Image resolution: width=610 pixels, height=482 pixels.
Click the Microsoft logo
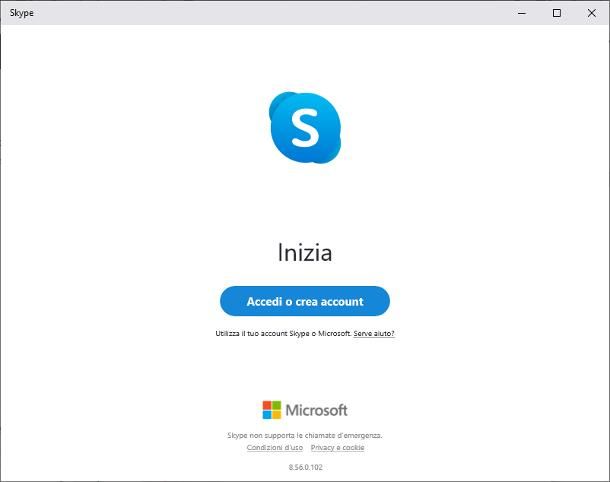(x=305, y=410)
